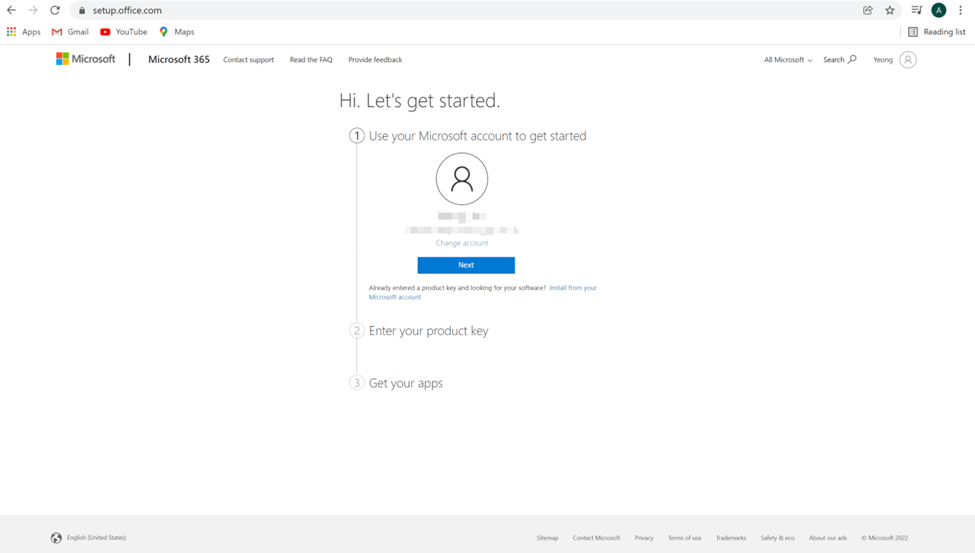The width and height of the screenshot is (975, 553).
Task: Open the Gmail bookmark
Action: point(70,32)
